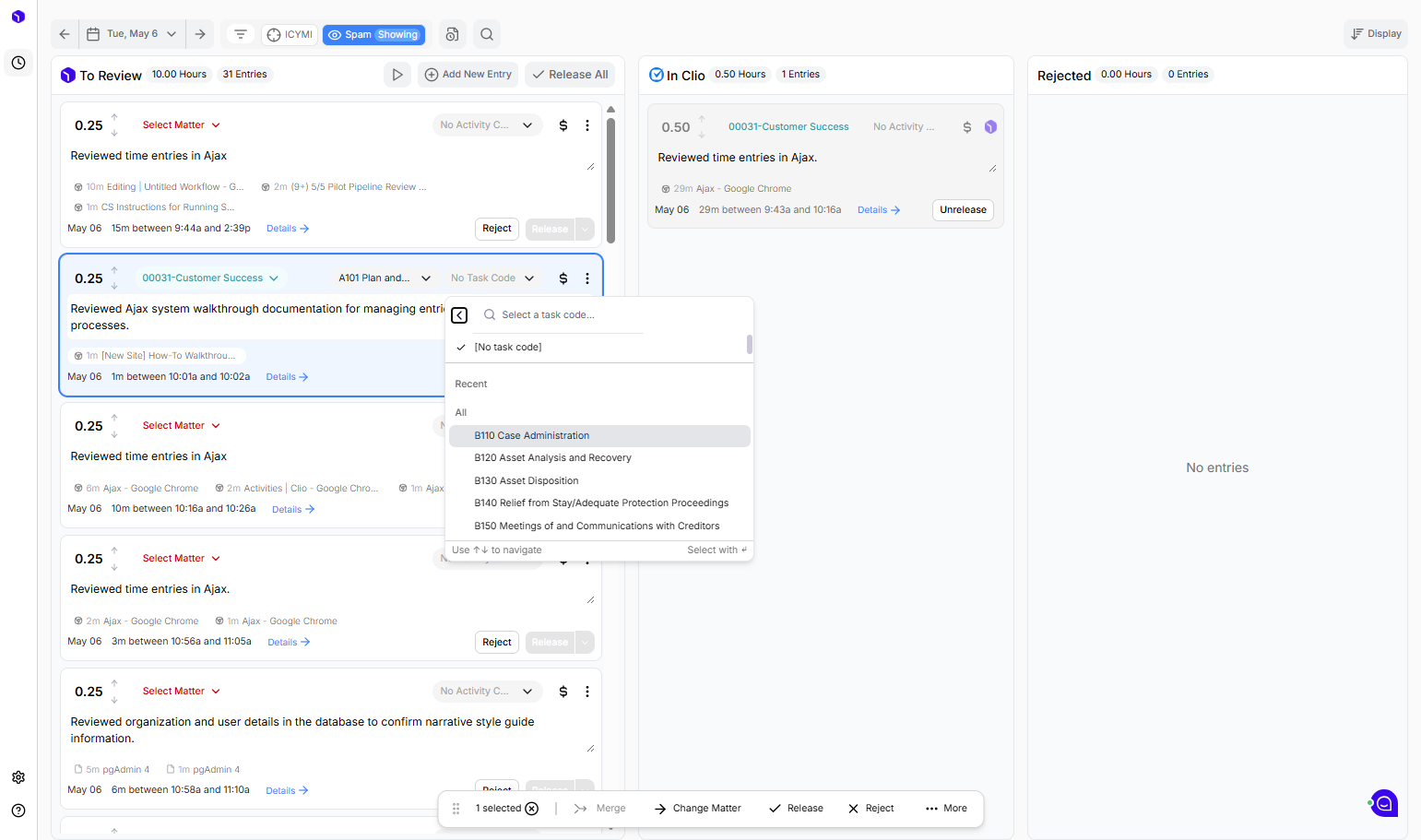
Task: Go to previous day arrow
Action: (65, 34)
